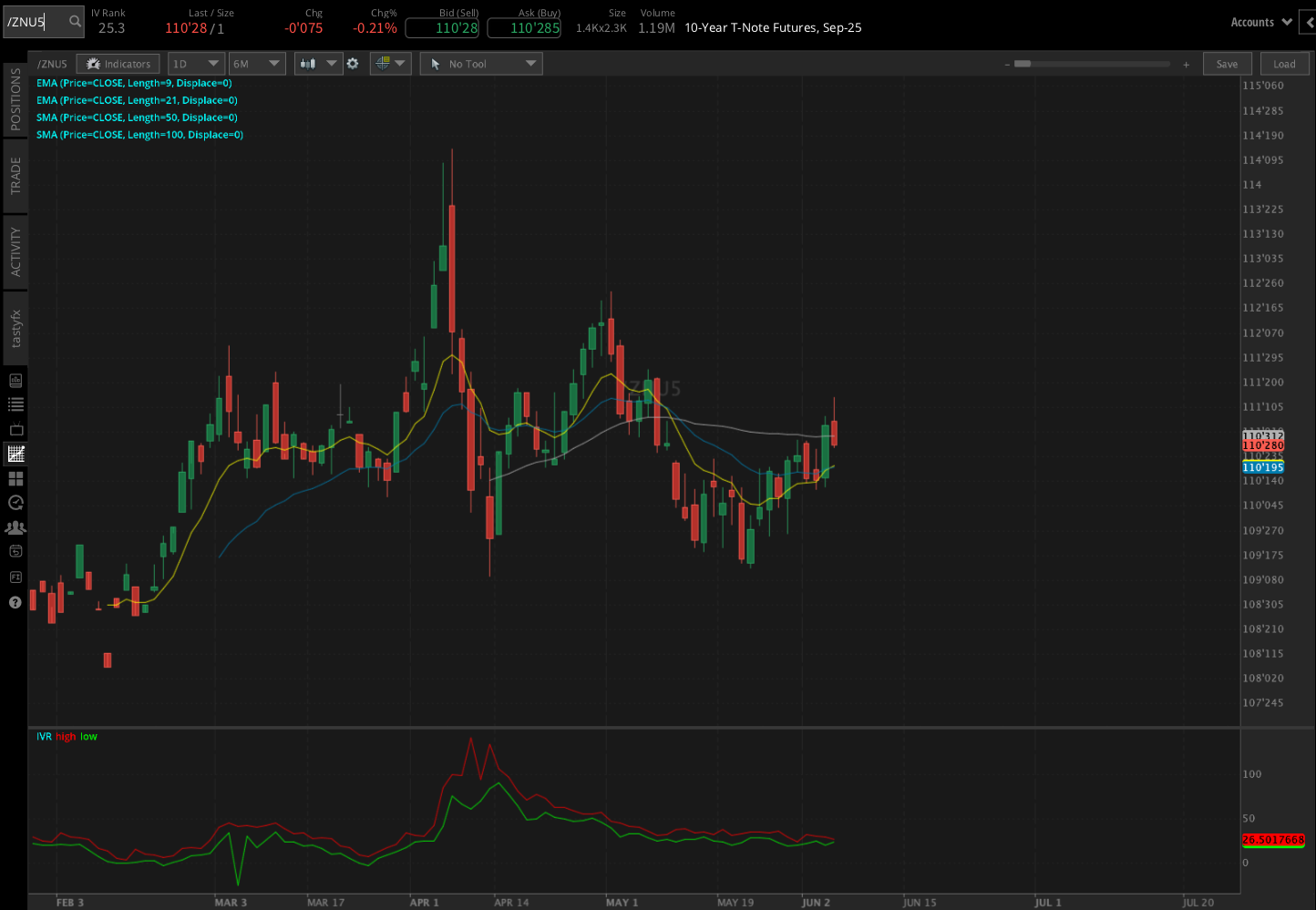Viewport: 1316px width, 910px height.
Task: Switch to the TRADE tab
Action: [15, 173]
